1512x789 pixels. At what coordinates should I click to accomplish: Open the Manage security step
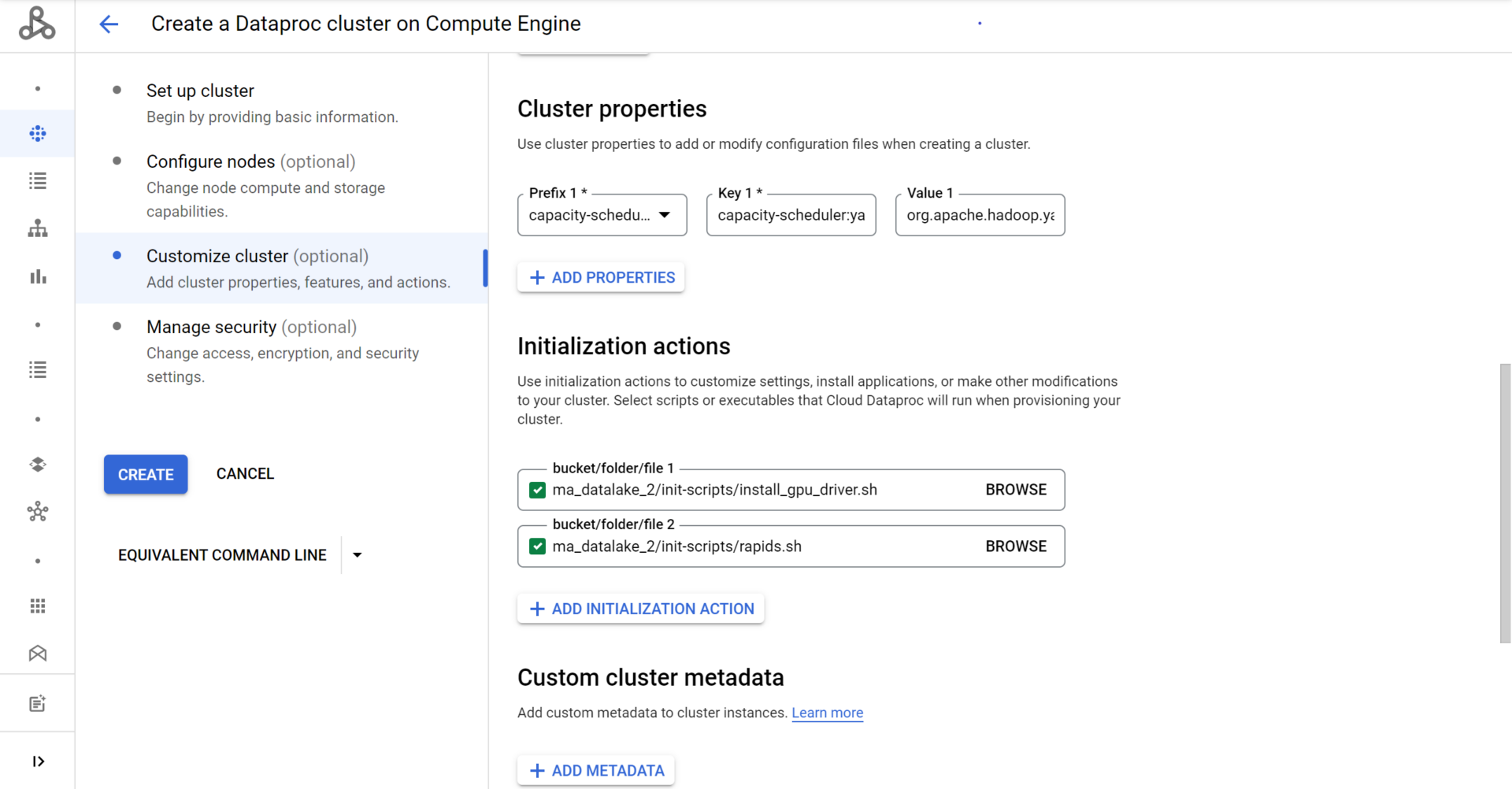[x=211, y=327]
